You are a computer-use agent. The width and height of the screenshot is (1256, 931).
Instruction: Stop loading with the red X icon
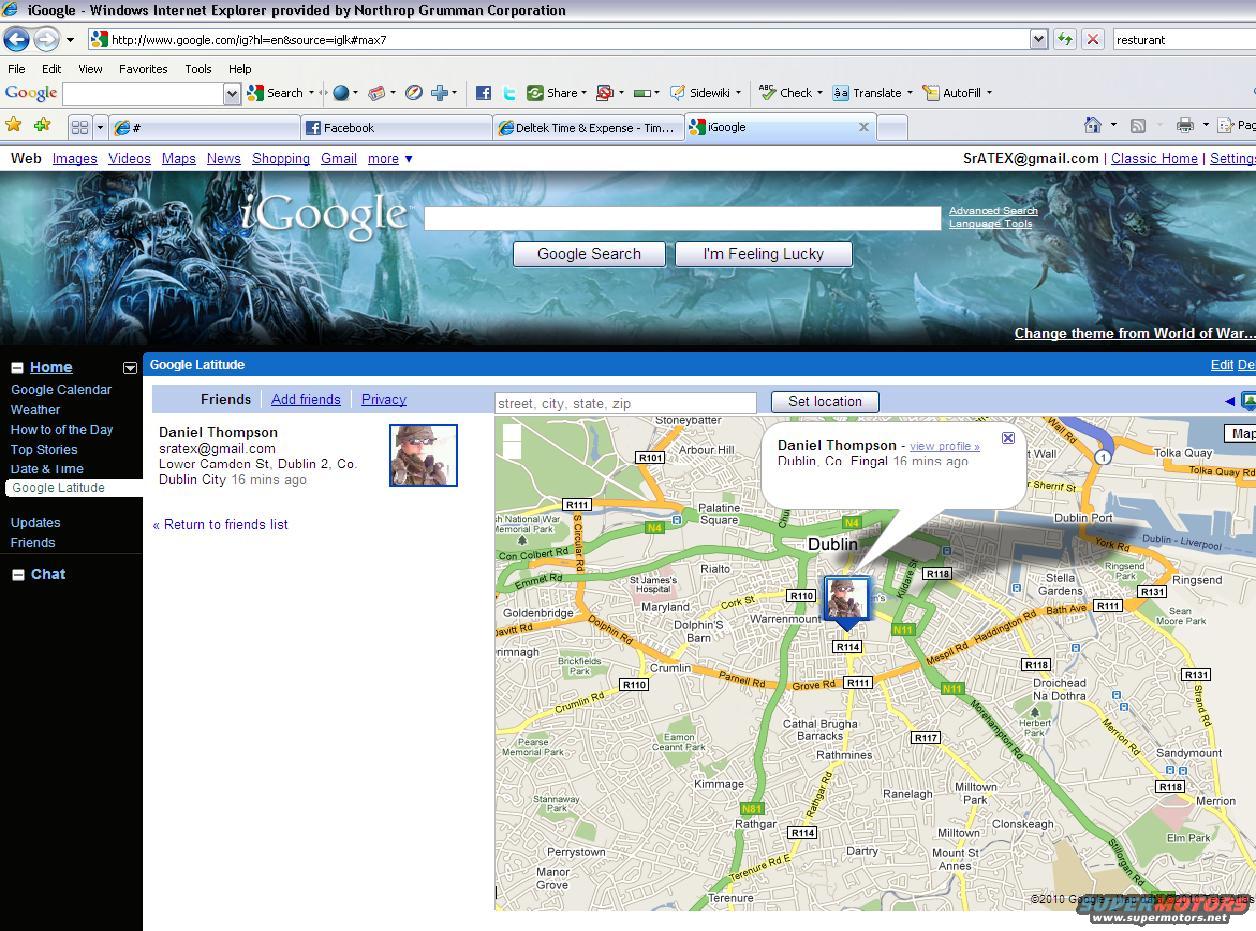(1093, 39)
